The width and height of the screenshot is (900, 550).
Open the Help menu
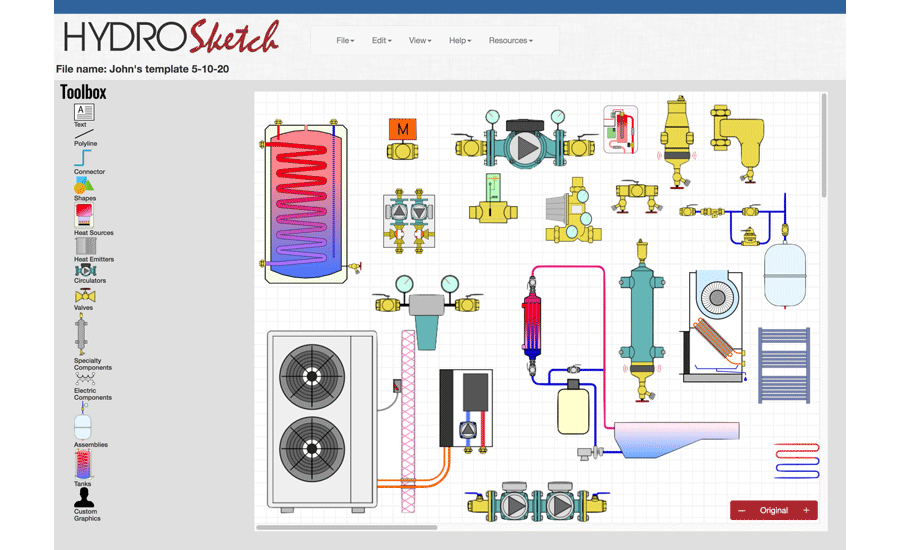pyautogui.click(x=460, y=41)
